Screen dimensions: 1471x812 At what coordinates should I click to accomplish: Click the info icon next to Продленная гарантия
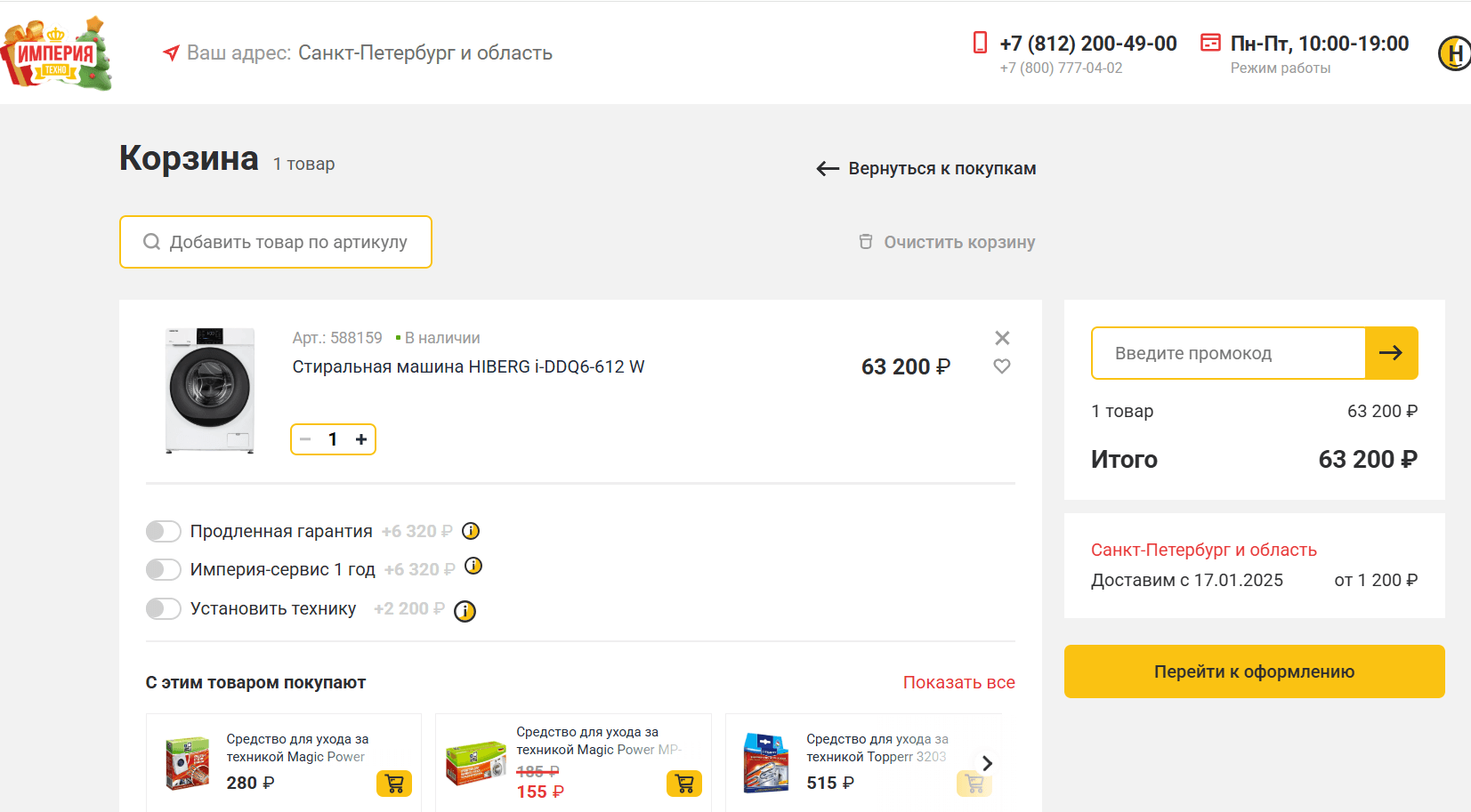(471, 531)
